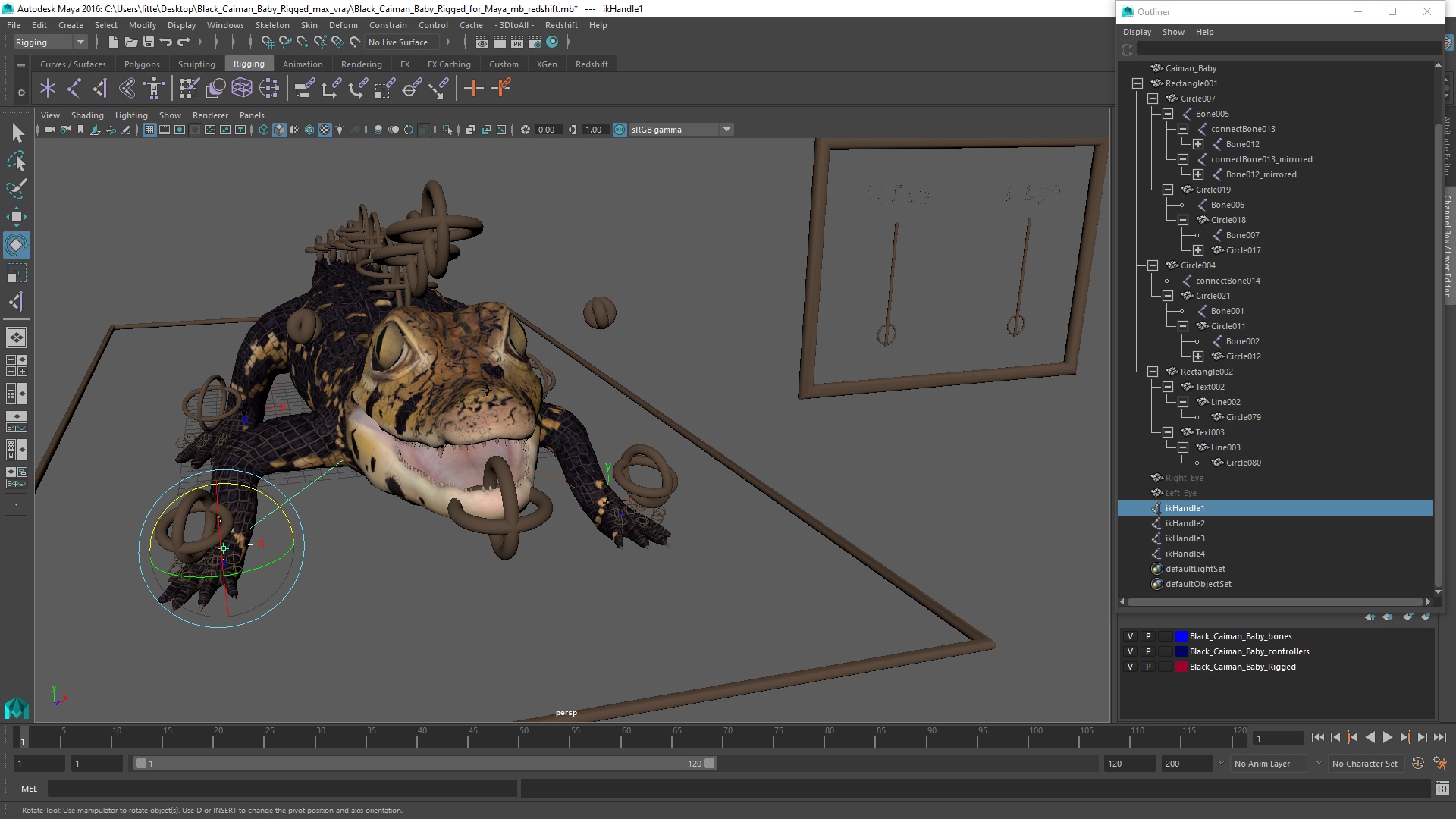1456x819 pixels.
Task: Open the Skeleton menu
Action: point(272,25)
